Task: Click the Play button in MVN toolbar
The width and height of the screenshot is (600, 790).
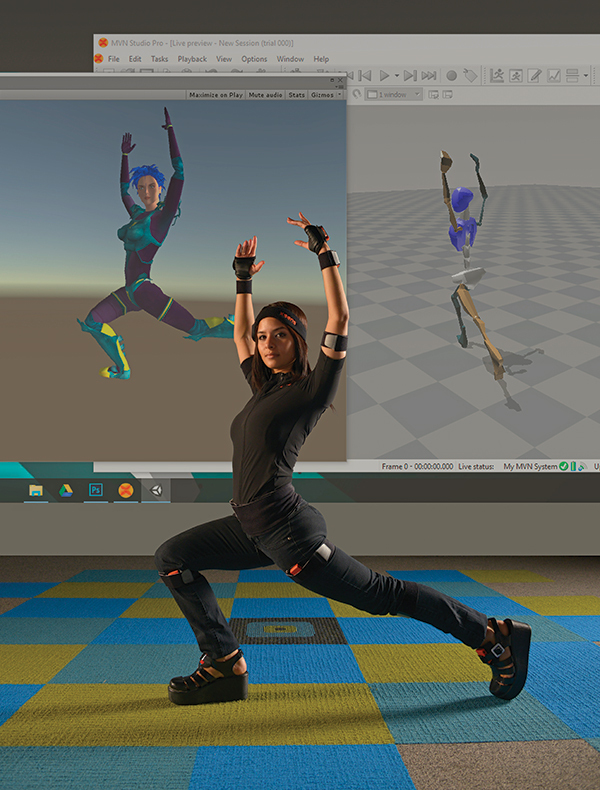Action: point(384,76)
